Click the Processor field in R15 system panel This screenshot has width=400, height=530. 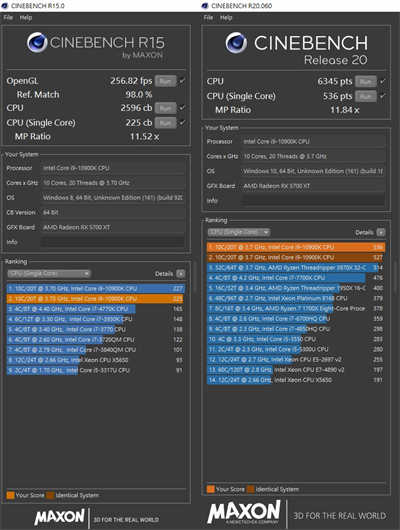click(113, 168)
